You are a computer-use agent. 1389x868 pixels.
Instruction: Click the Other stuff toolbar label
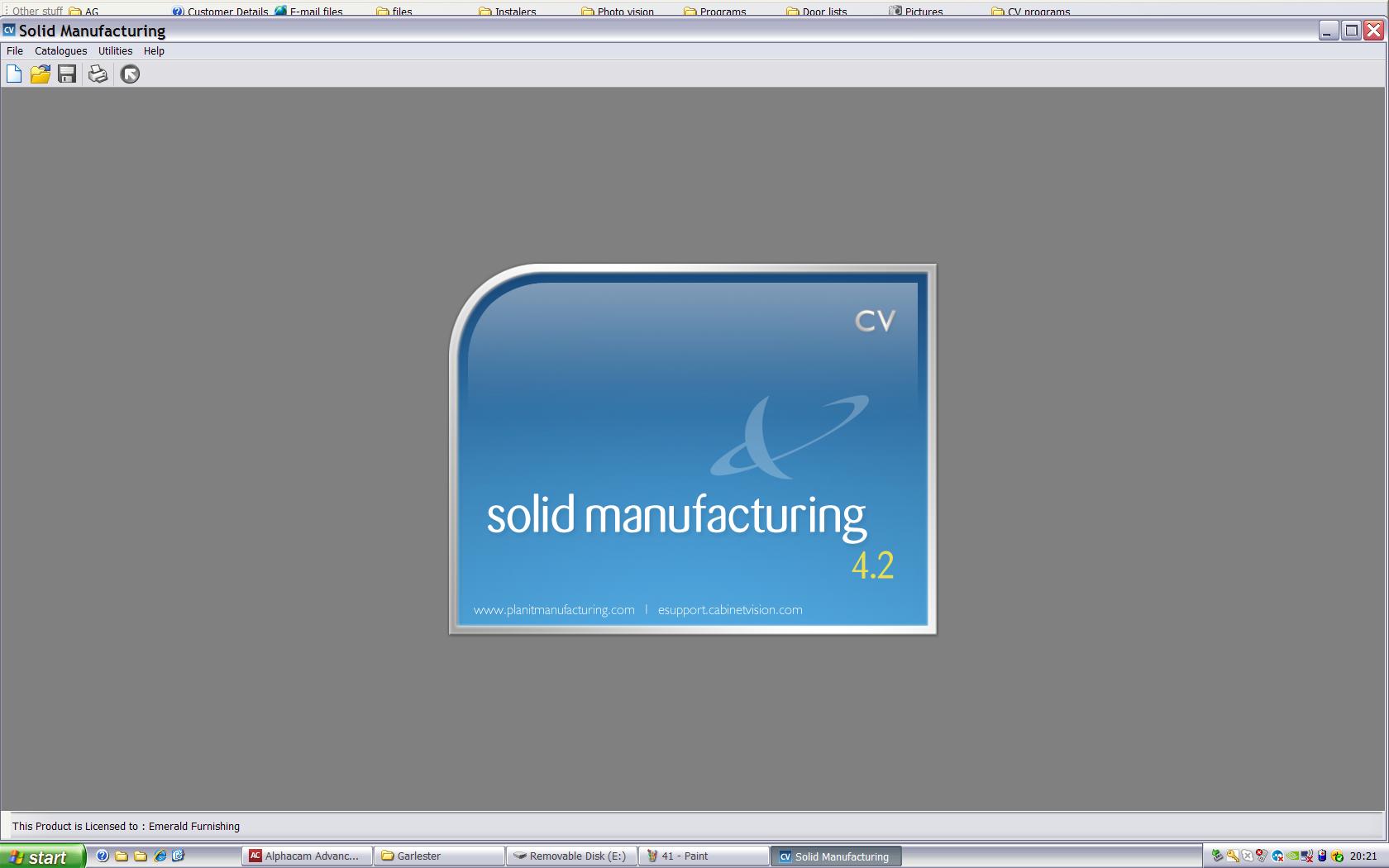tap(37, 12)
